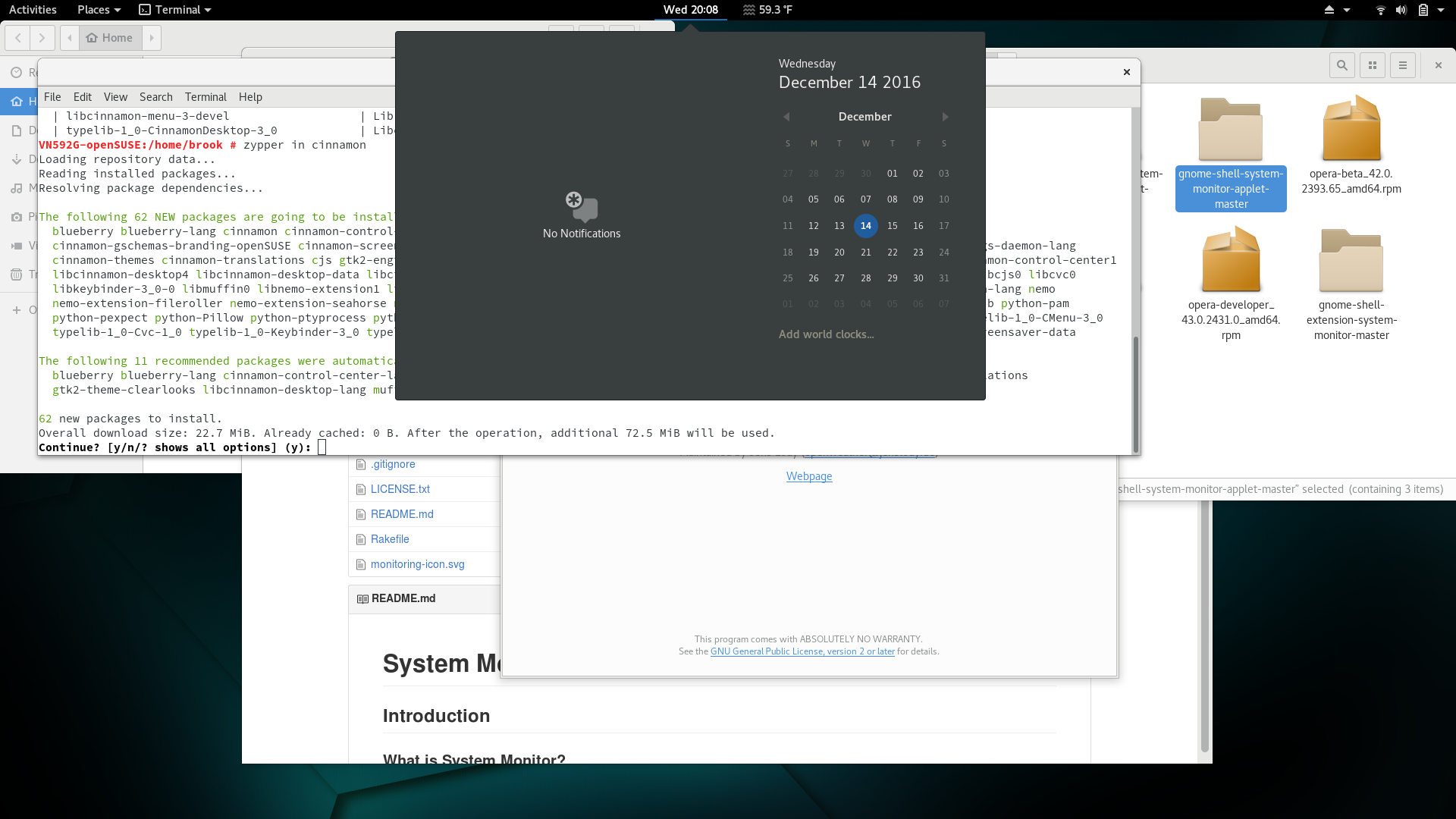Click Home icon in Files sidebar
The width and height of the screenshot is (1456, 819).
click(x=16, y=101)
